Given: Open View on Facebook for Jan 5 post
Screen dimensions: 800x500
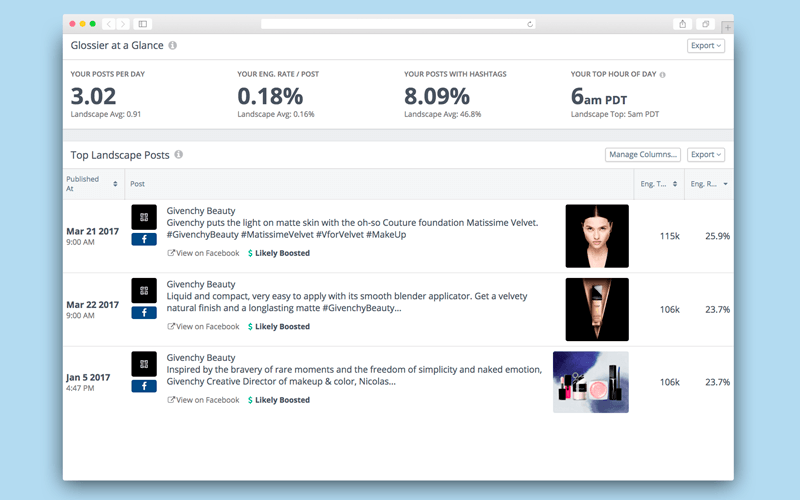Looking at the screenshot, I should pos(203,400).
